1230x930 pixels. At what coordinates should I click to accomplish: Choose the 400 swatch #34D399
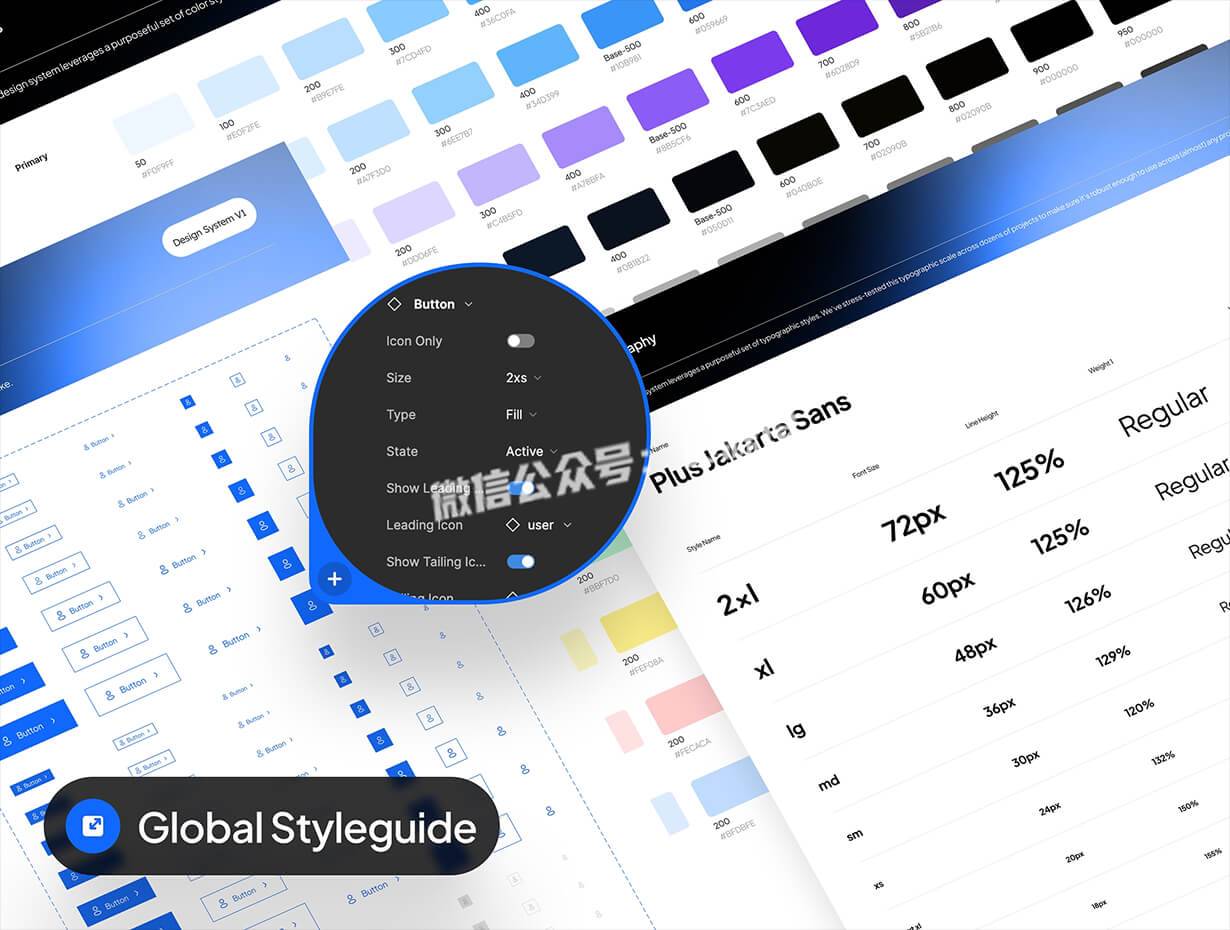[537, 55]
